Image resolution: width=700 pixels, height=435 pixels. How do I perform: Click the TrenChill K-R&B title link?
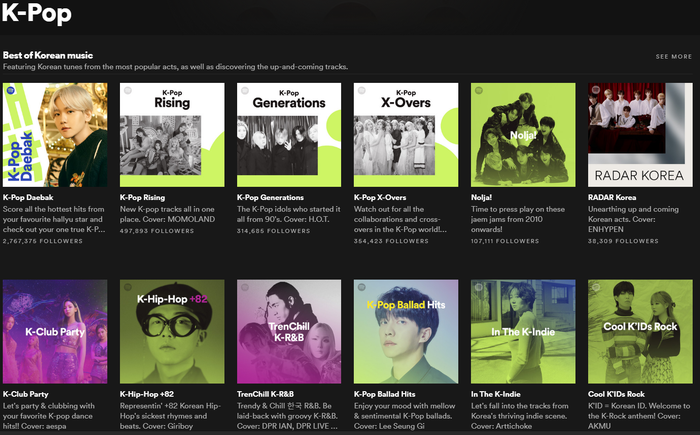(x=265, y=394)
